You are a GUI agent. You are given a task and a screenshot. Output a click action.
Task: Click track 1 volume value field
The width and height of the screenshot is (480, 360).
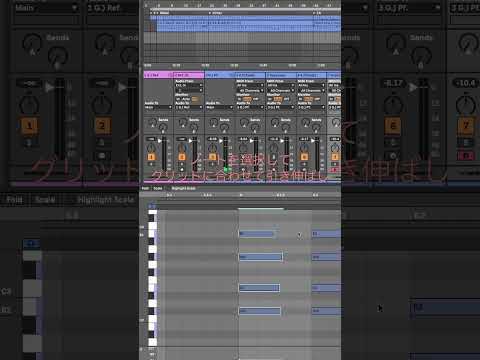coord(151,139)
